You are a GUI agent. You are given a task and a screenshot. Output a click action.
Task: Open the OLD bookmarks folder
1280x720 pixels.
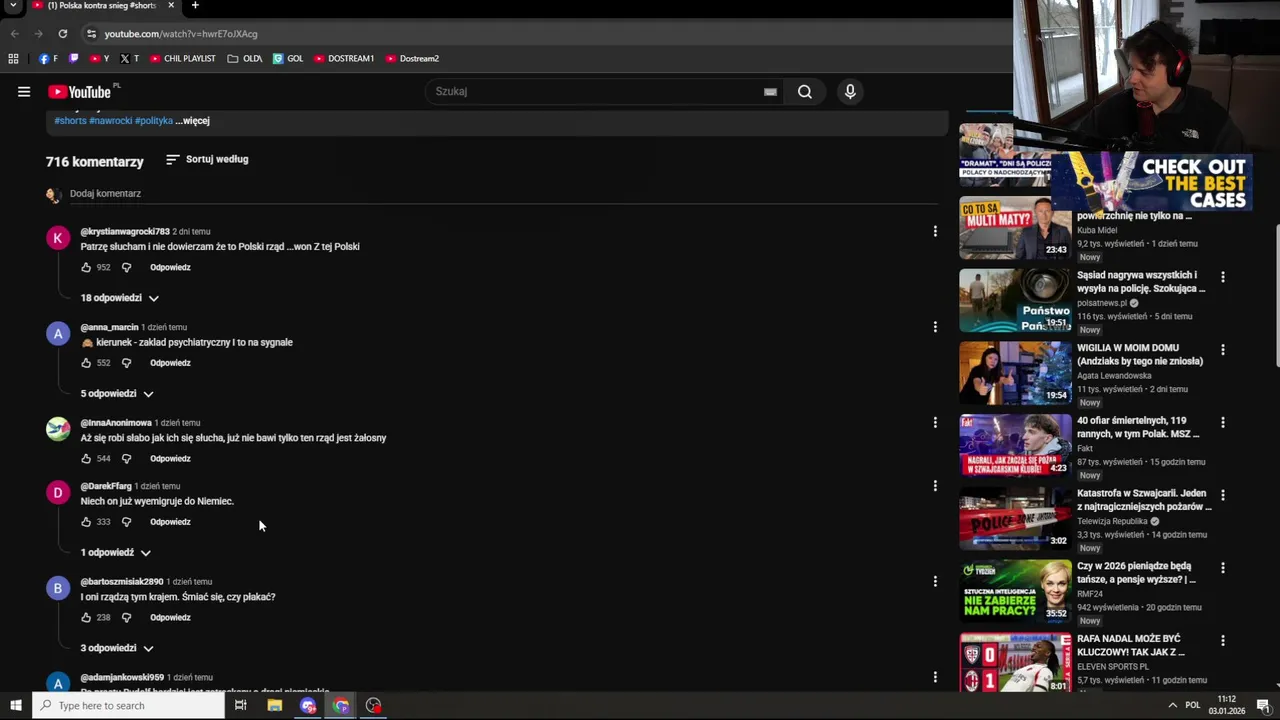tap(245, 59)
